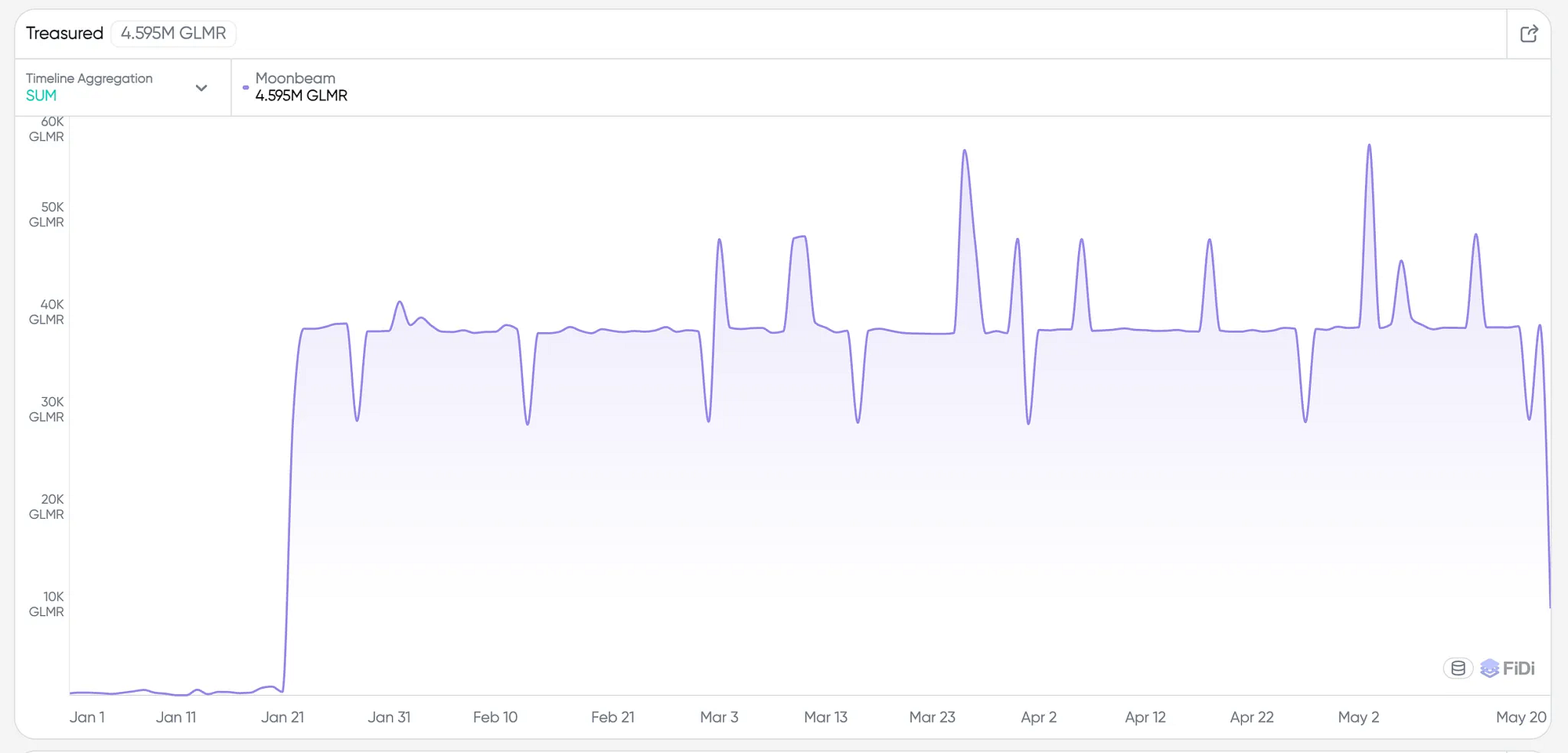Select the 20K GLMR y-axis label

(47, 507)
